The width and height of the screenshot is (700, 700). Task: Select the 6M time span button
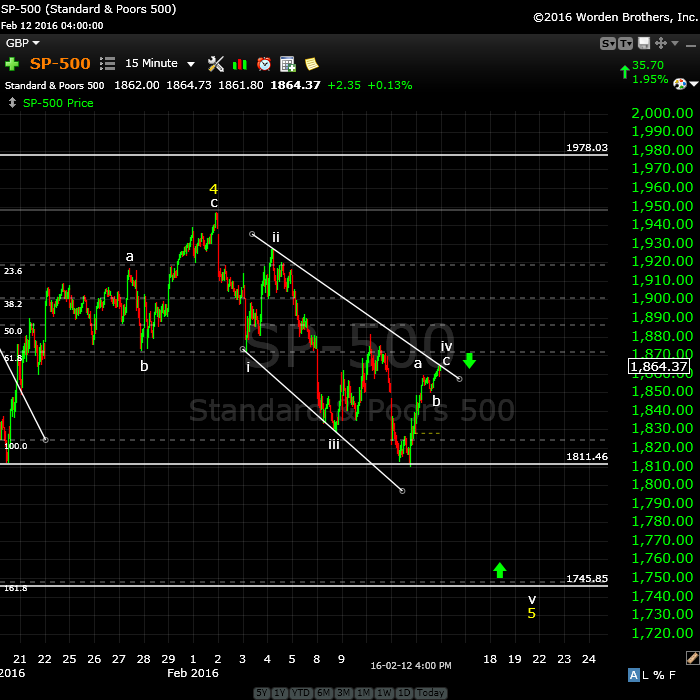[323, 693]
